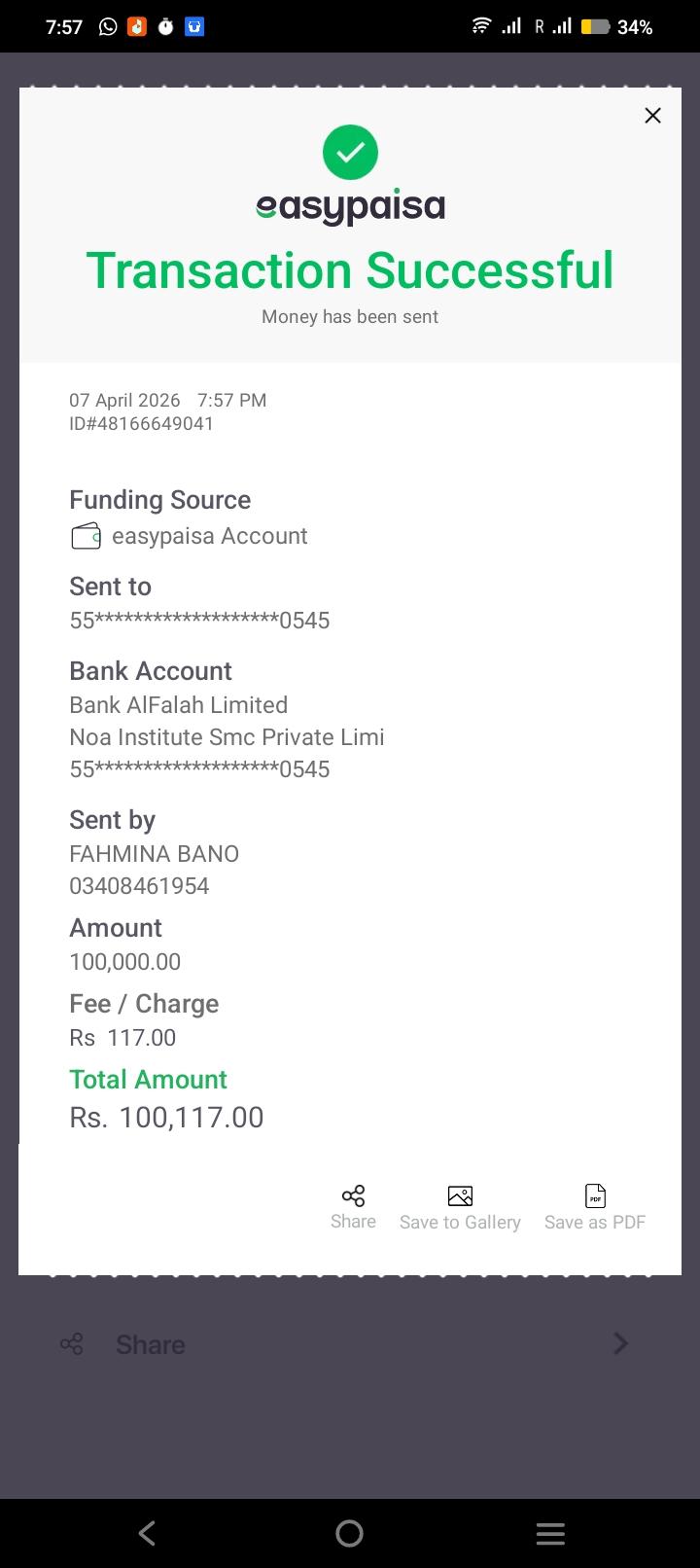Tap the transaction ID number

coord(142,424)
